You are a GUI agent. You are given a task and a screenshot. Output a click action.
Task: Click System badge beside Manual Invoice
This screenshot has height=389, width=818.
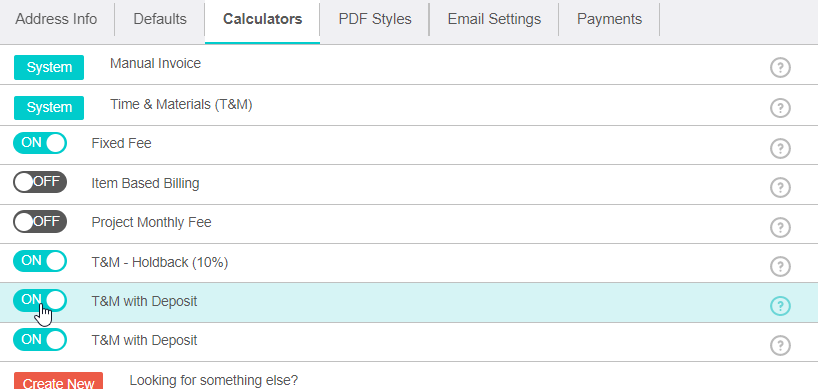[x=49, y=67]
